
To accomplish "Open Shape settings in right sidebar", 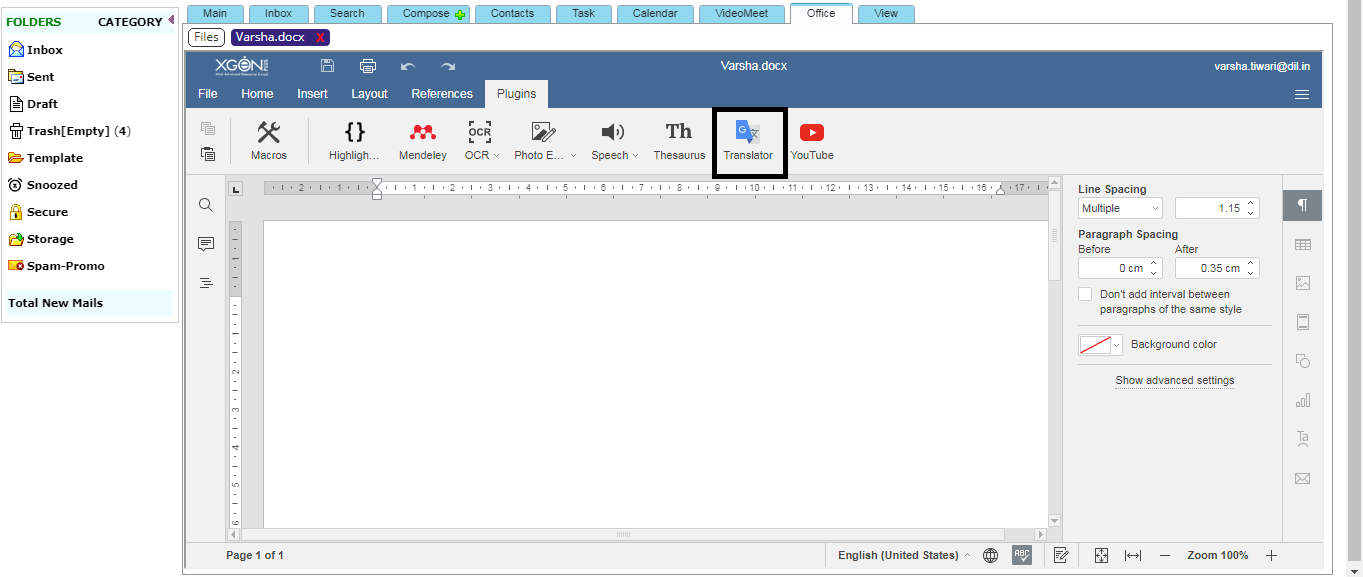I will pos(1303,361).
